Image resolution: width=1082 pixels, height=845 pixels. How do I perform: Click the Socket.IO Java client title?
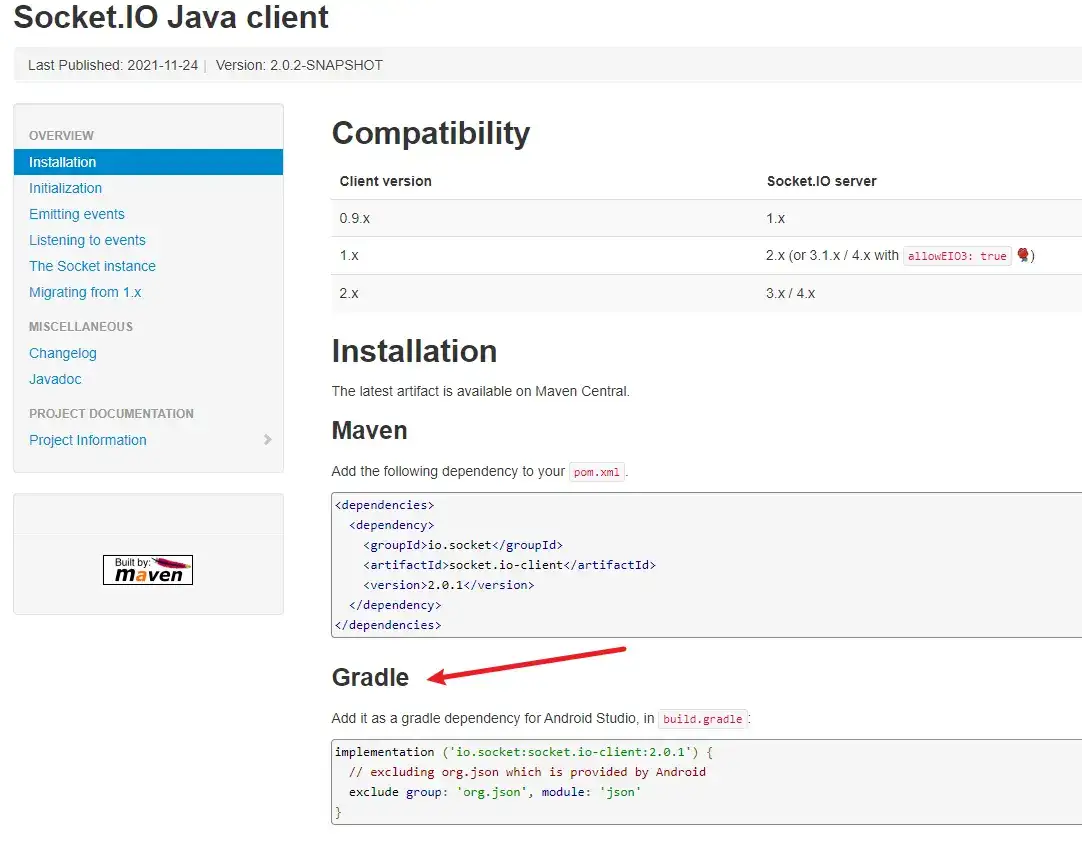(x=171, y=17)
